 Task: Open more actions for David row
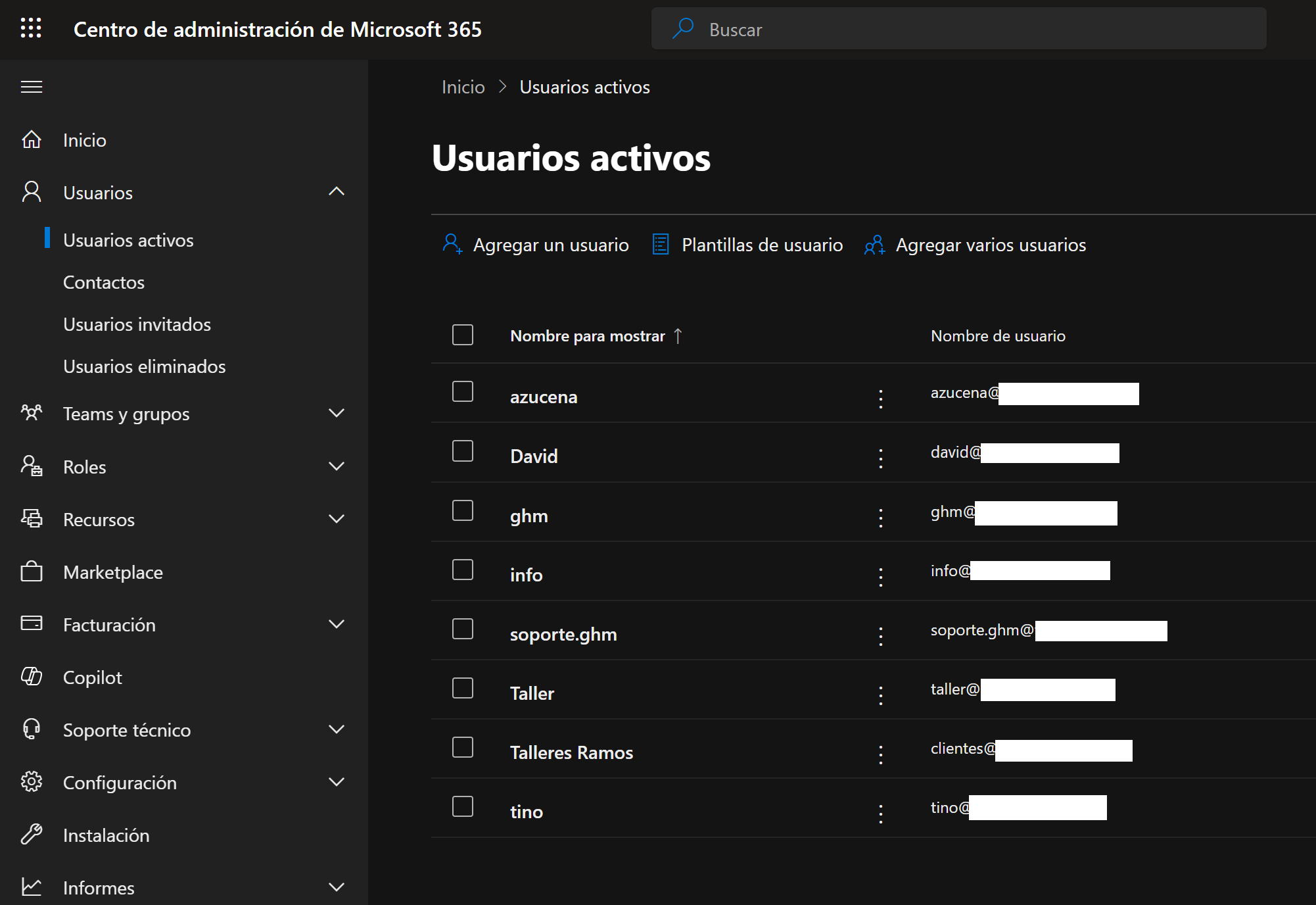881,458
